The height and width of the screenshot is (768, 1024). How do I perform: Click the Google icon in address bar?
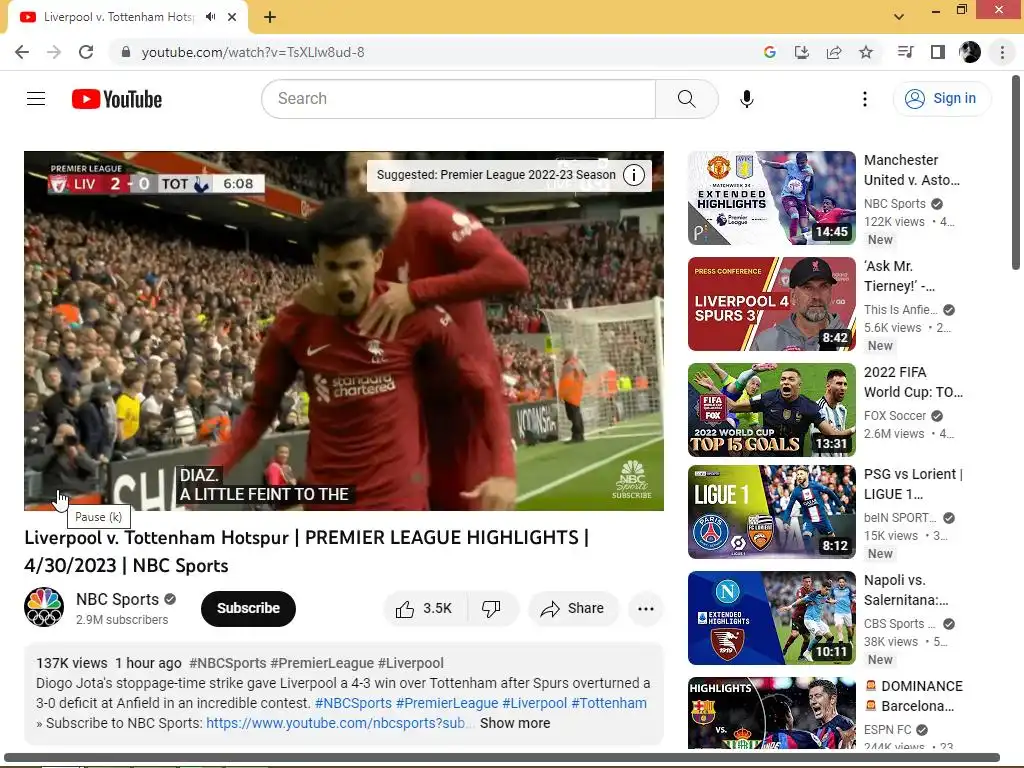point(770,52)
